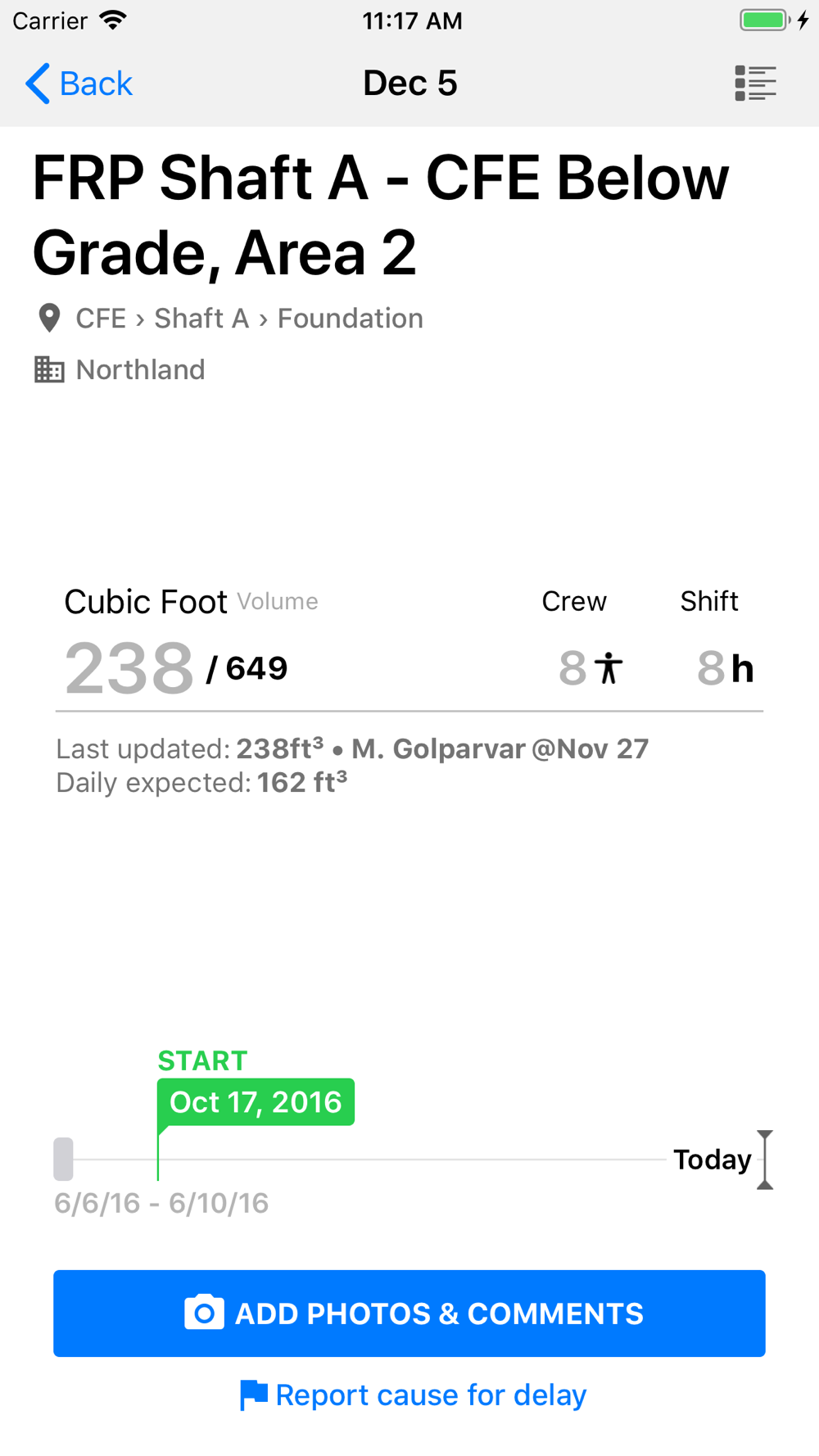Tap the blue flag icon
Image resolution: width=819 pixels, height=1456 pixels.
[253, 1395]
